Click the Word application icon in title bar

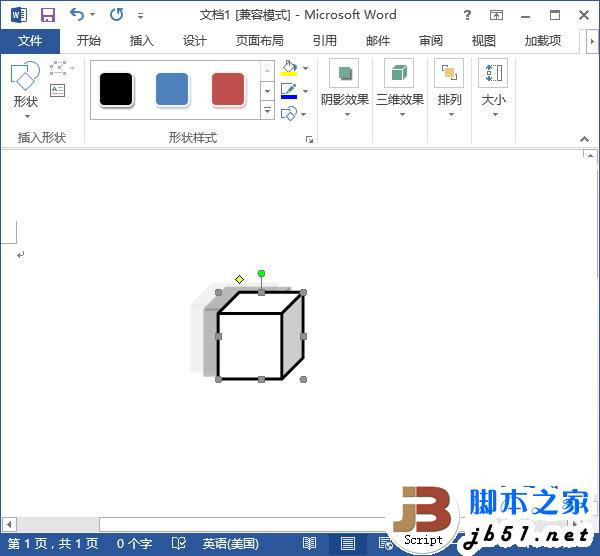(x=18, y=15)
